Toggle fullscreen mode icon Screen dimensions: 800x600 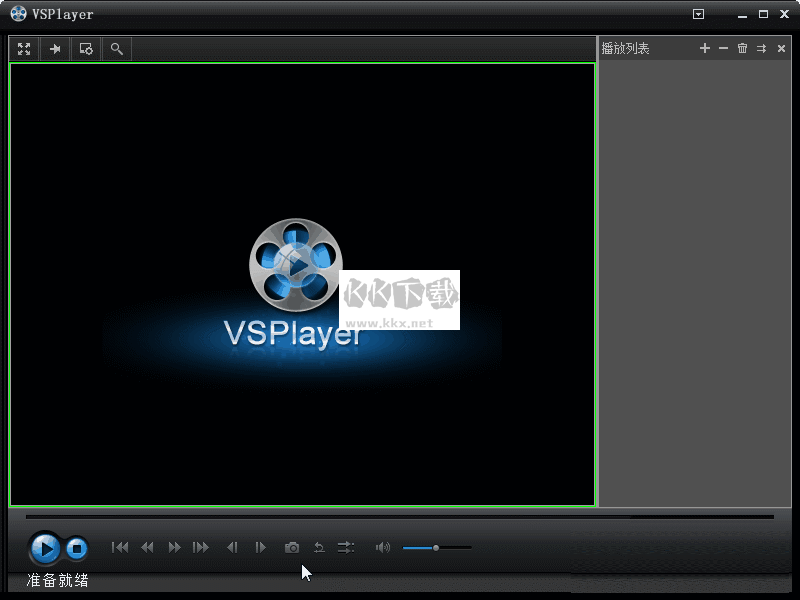[24, 49]
